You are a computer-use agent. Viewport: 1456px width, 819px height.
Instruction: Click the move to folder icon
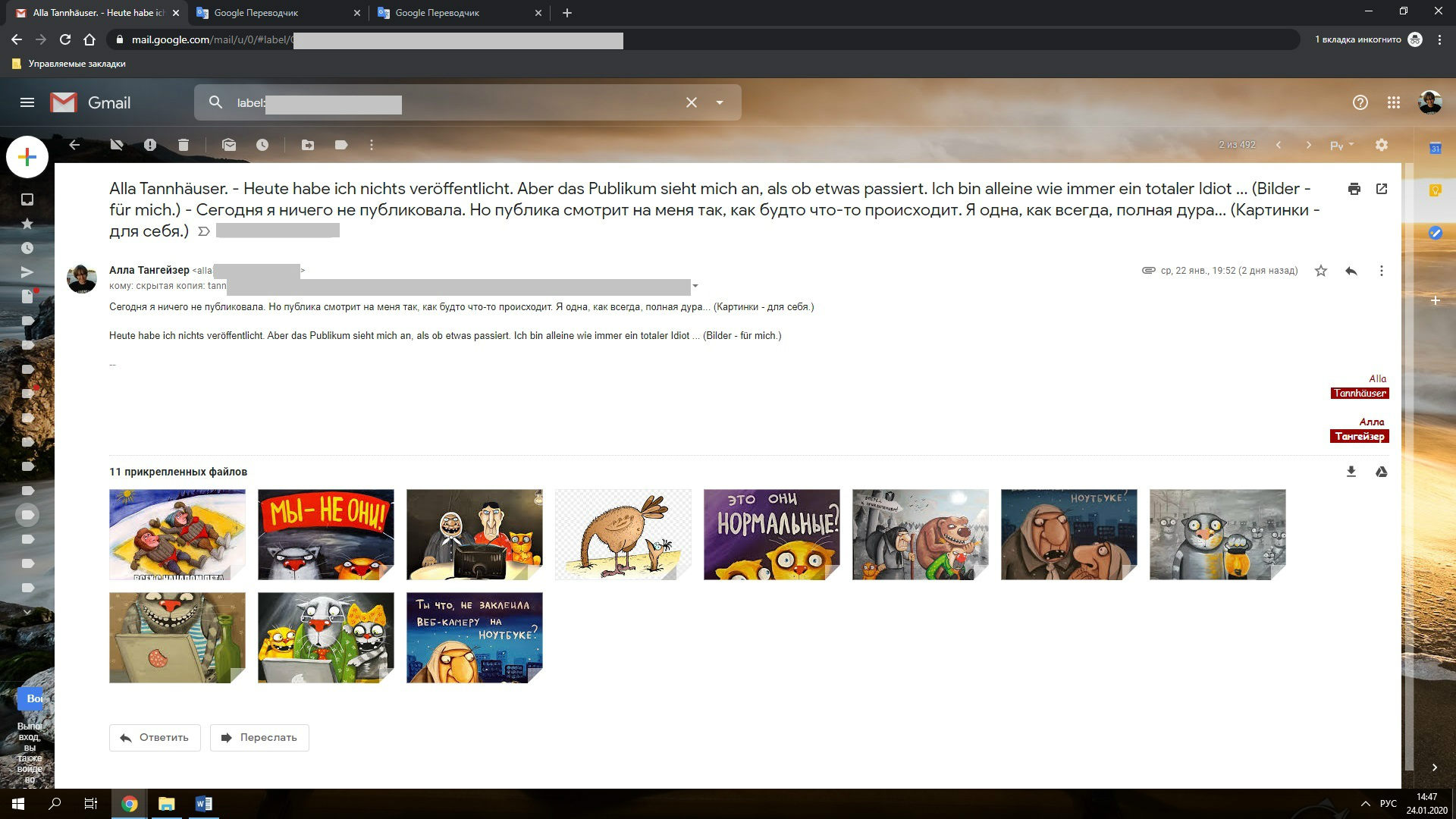click(x=308, y=145)
